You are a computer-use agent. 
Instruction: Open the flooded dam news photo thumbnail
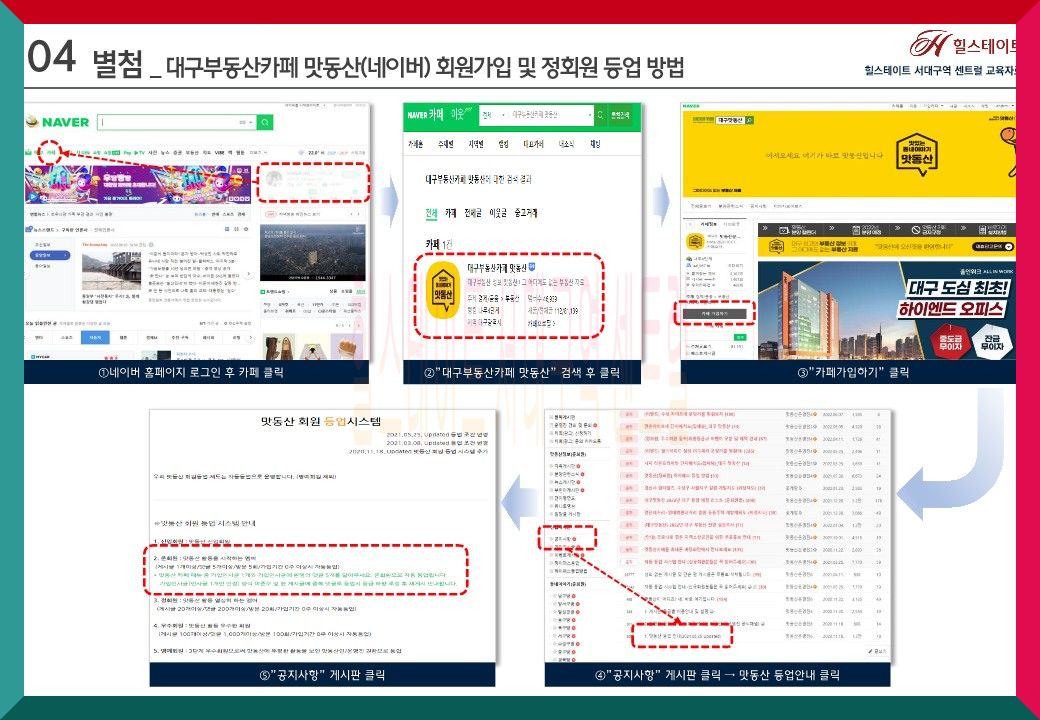[x=111, y=271]
